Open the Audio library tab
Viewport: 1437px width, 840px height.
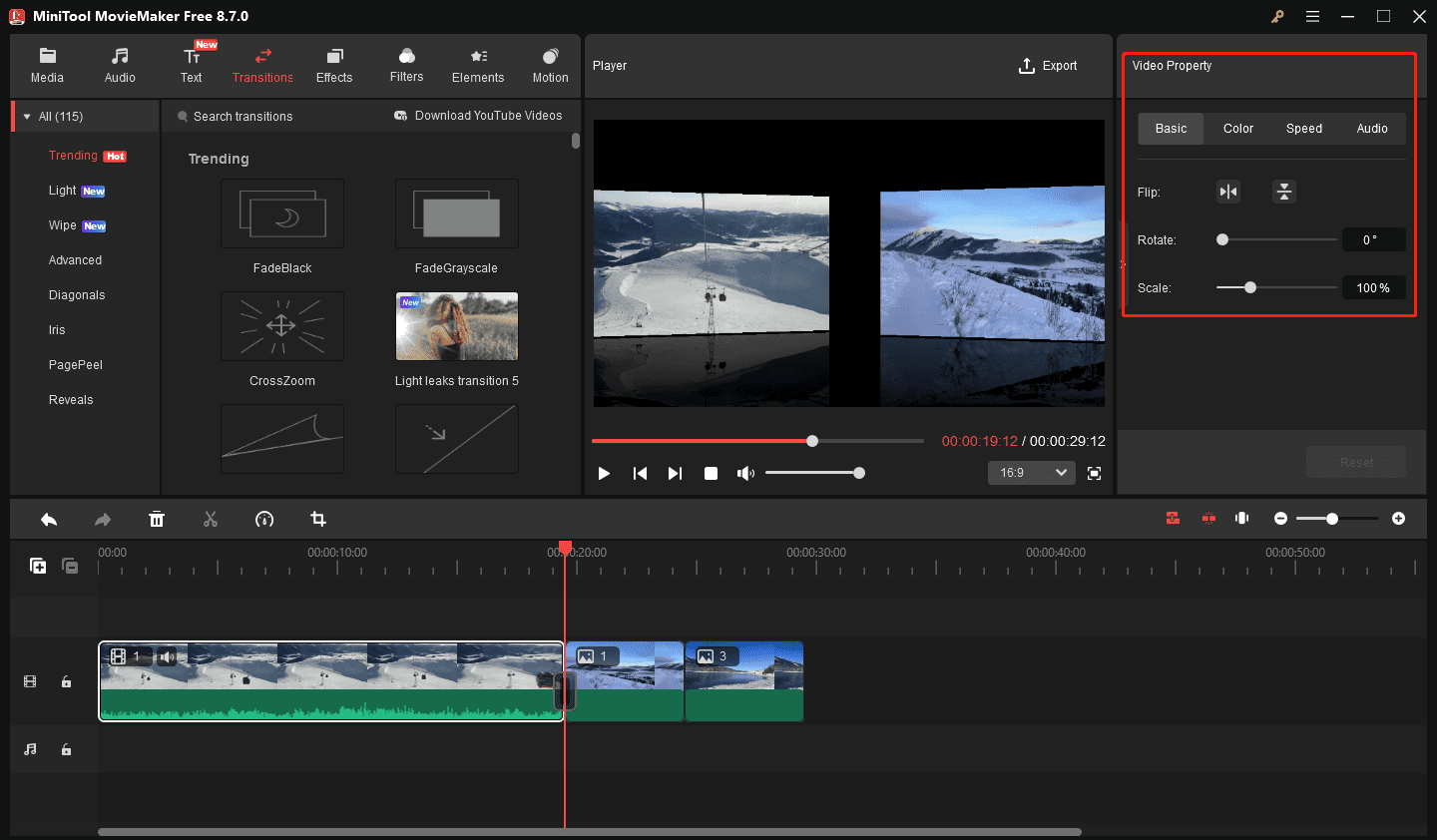[120, 65]
